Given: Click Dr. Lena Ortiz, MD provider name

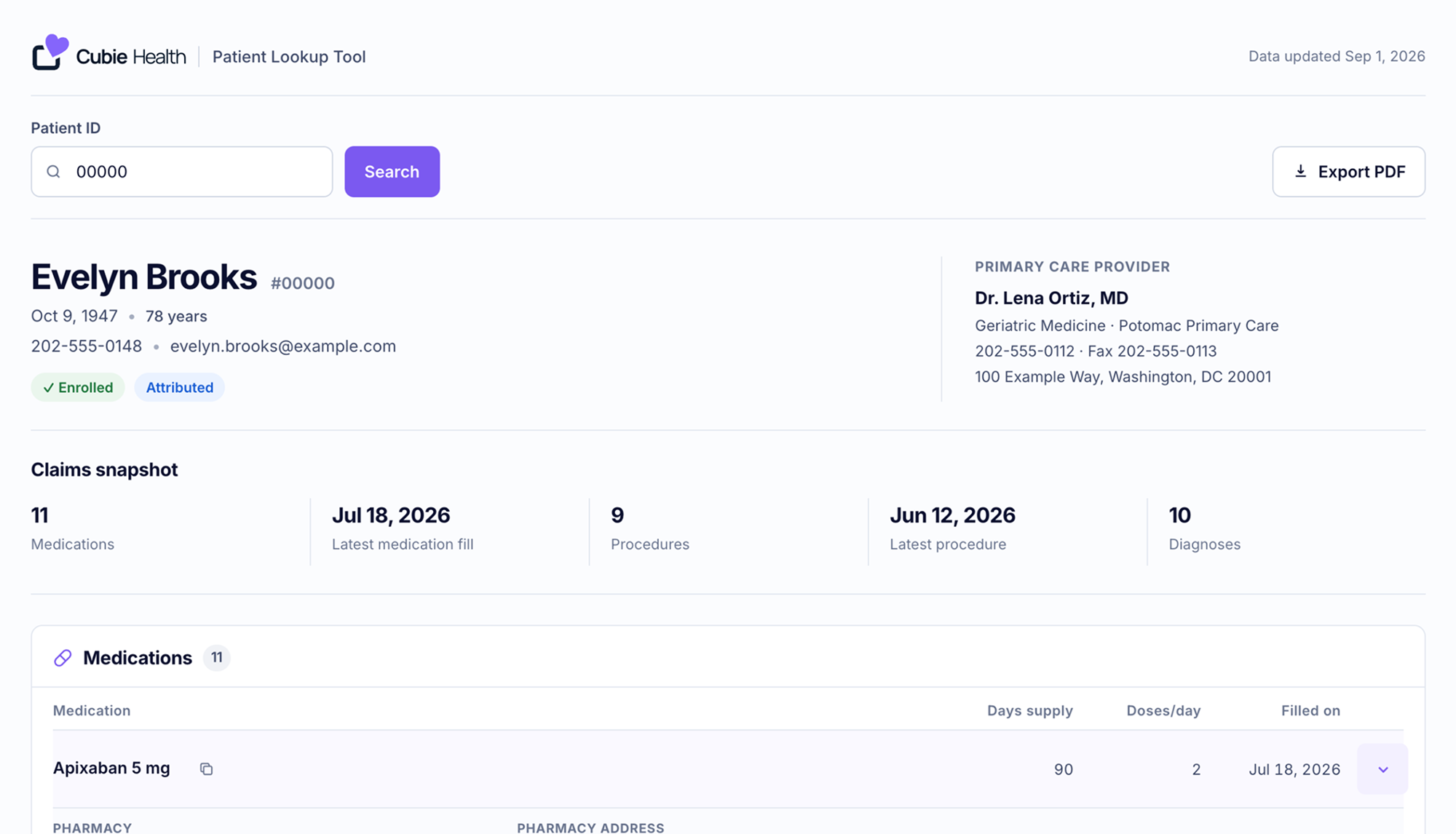Looking at the screenshot, I should click(x=1051, y=298).
